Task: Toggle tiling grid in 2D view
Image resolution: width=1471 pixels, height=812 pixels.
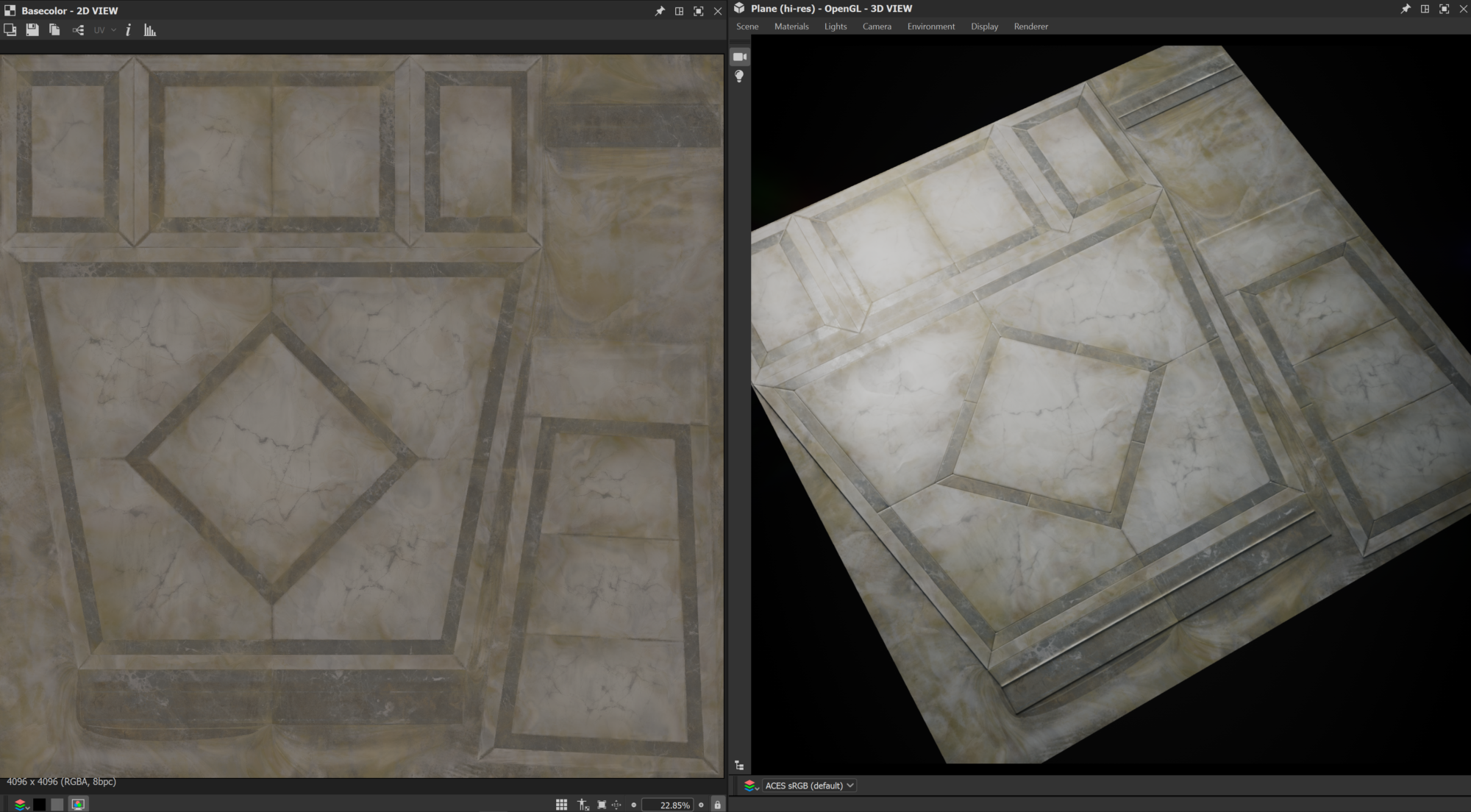Action: 561,805
